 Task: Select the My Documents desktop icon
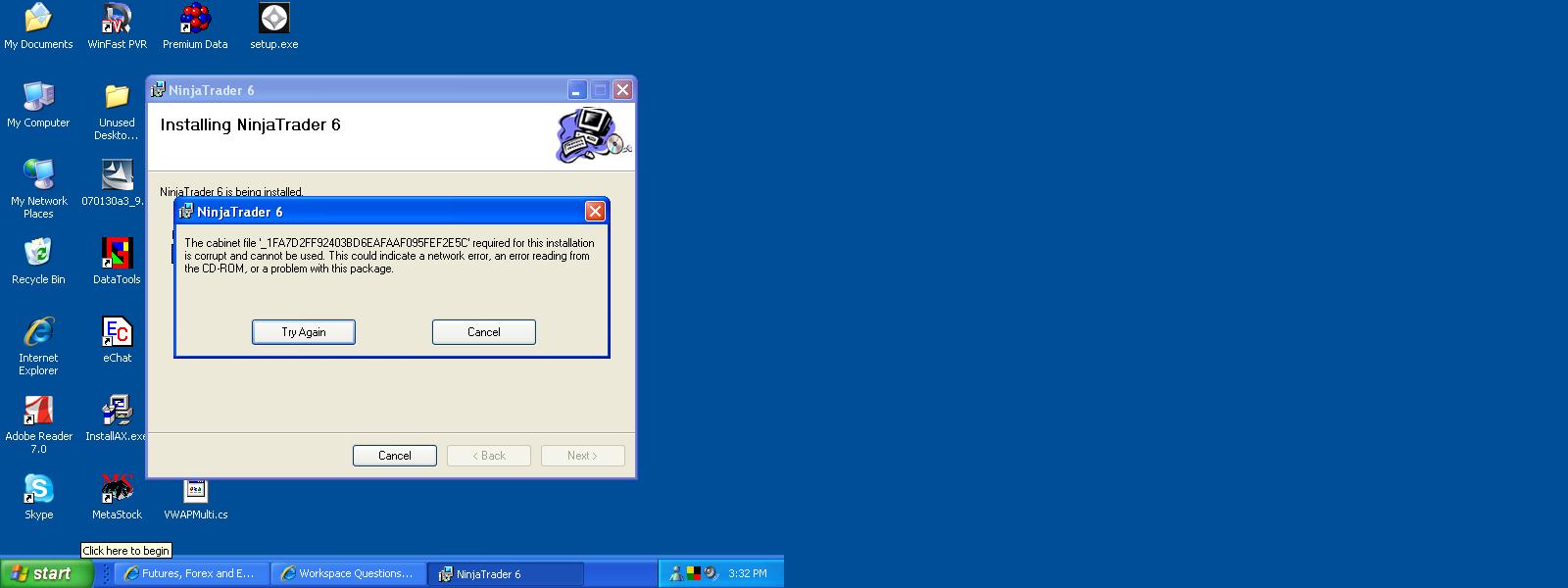[x=38, y=26]
